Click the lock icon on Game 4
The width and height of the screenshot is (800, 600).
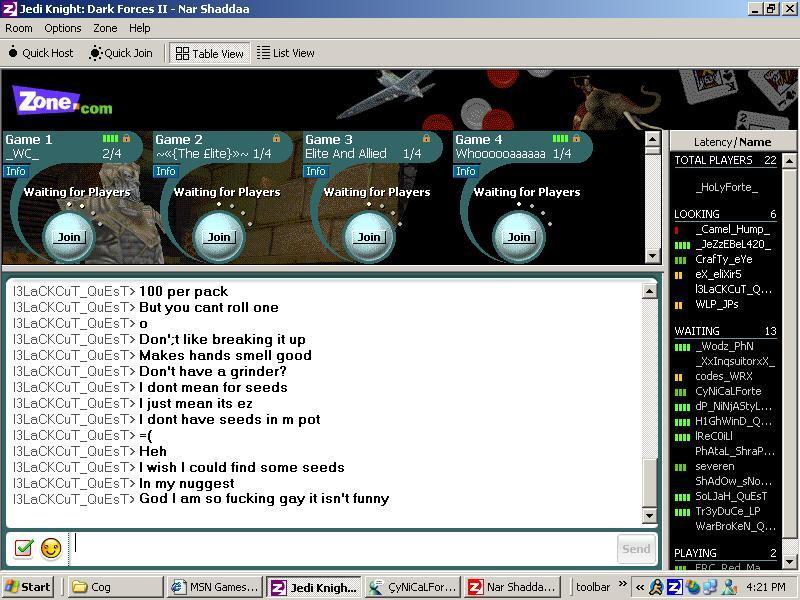577,138
